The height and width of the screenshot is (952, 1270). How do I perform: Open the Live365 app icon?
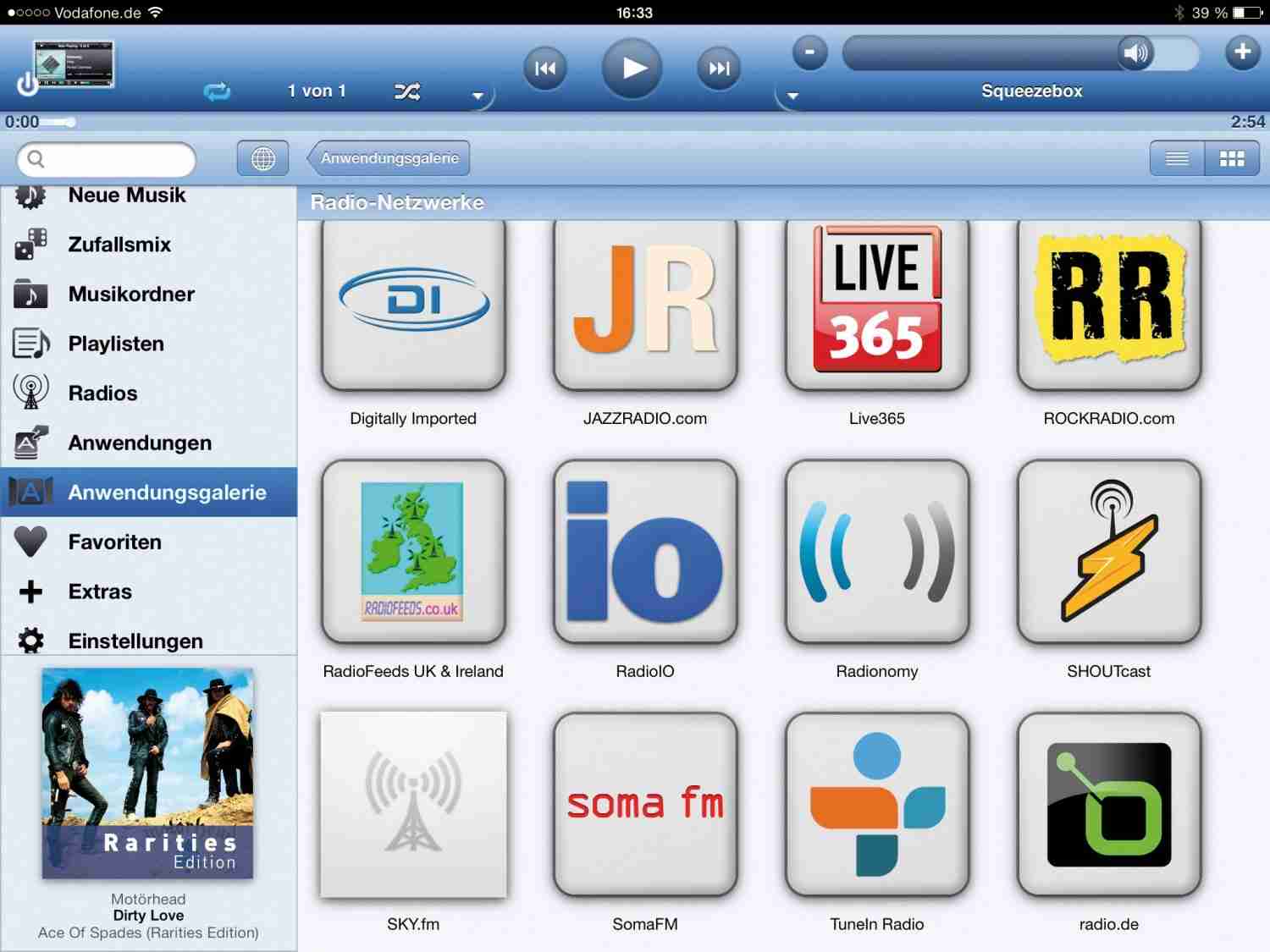pos(877,305)
